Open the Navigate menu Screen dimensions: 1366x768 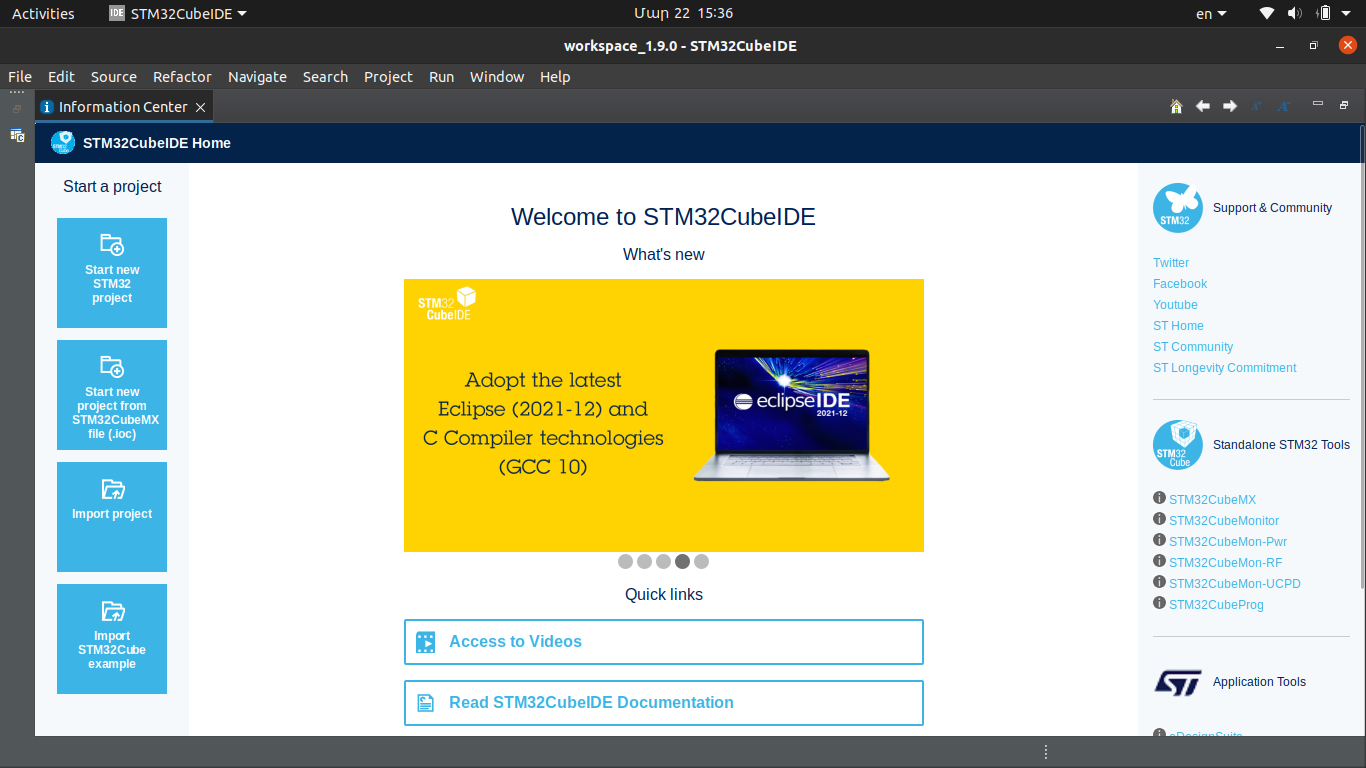(x=257, y=77)
